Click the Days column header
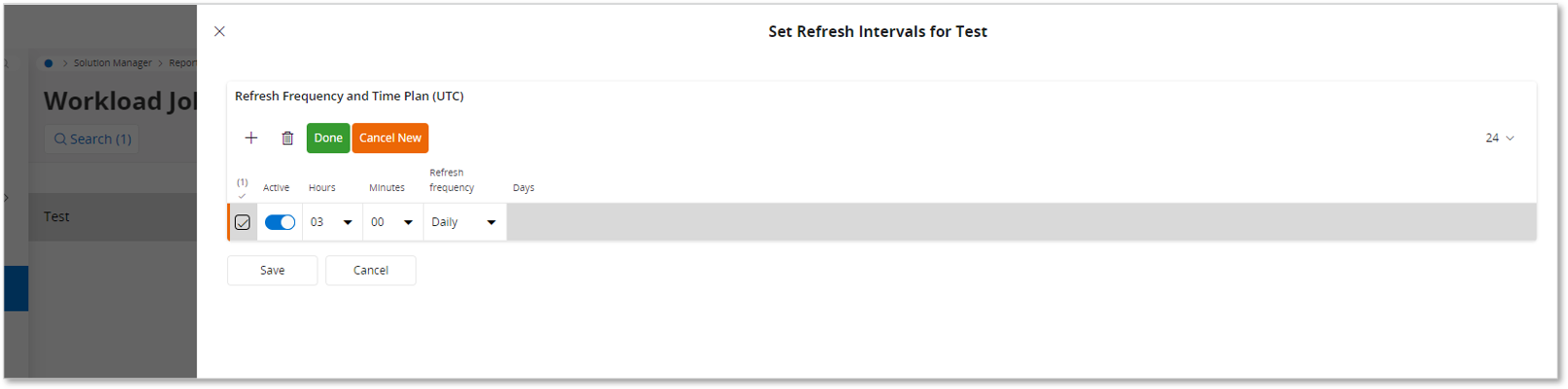1568x389 pixels. [523, 188]
